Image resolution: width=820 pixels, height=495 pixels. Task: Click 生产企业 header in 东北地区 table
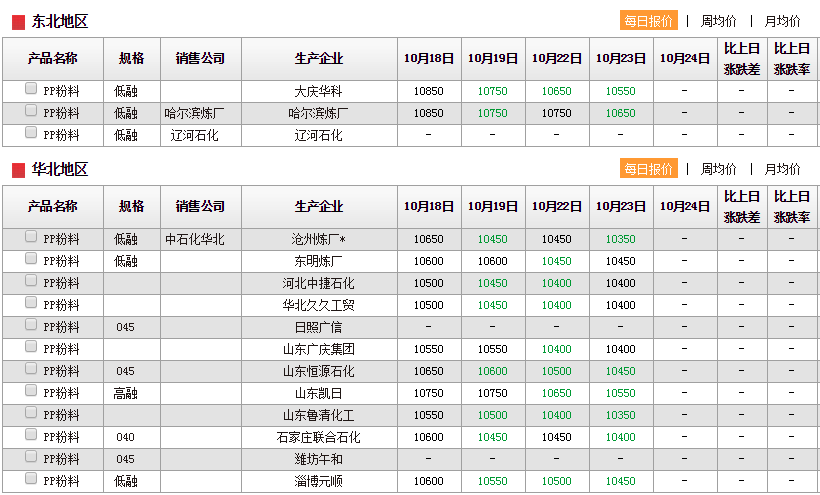click(319, 58)
